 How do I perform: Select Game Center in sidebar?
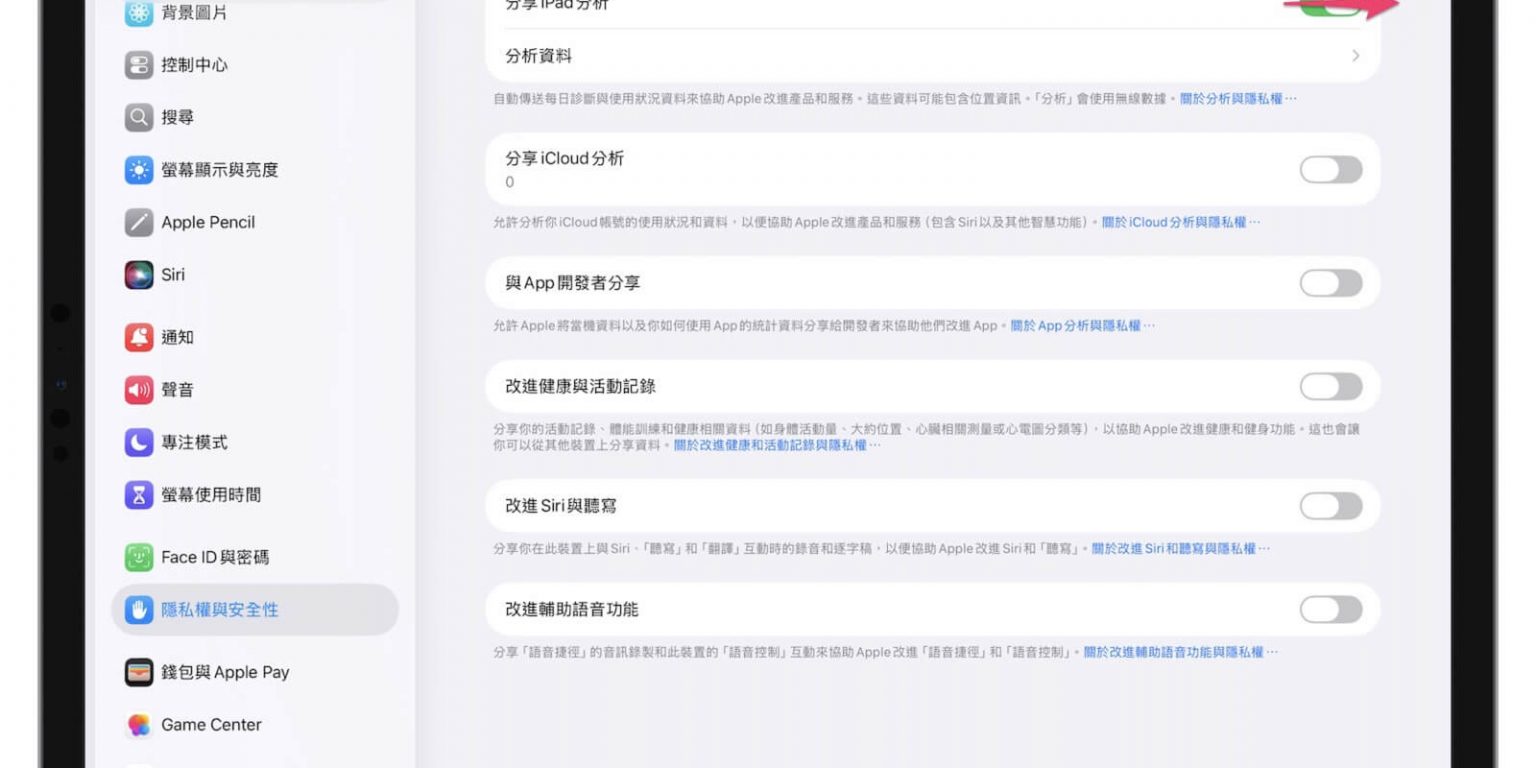click(x=211, y=725)
